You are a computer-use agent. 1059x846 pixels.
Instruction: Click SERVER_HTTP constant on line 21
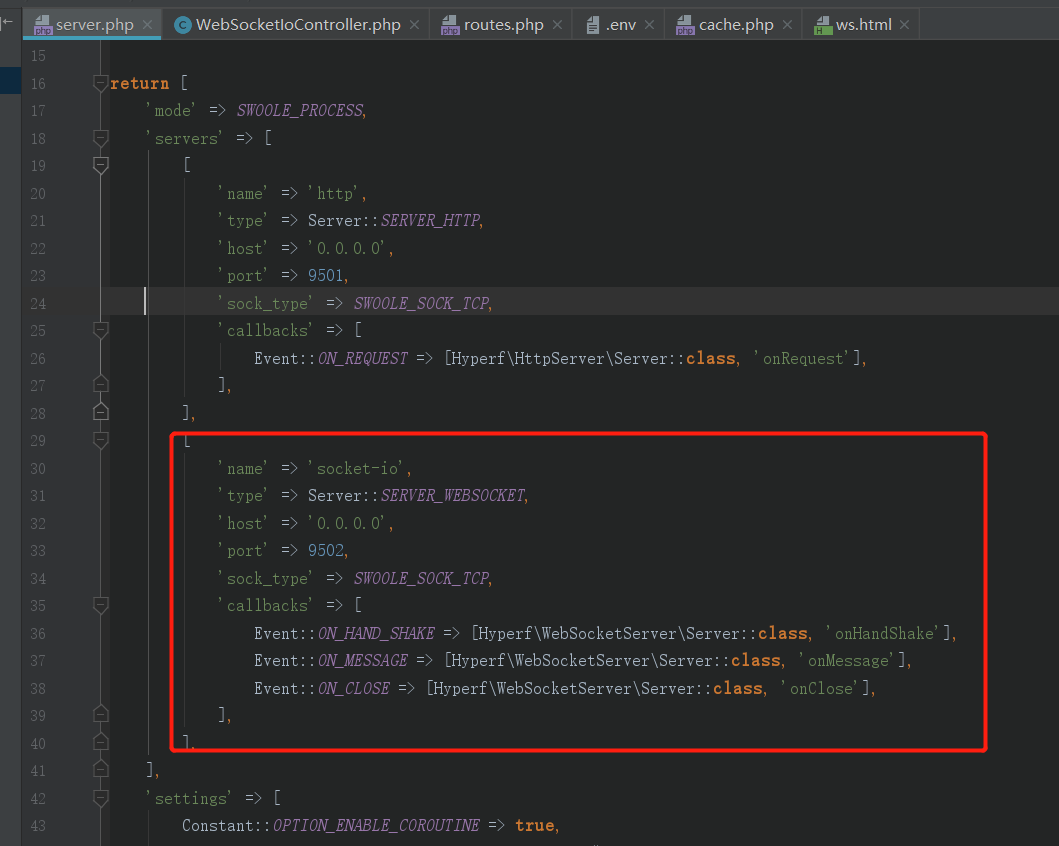pos(431,221)
